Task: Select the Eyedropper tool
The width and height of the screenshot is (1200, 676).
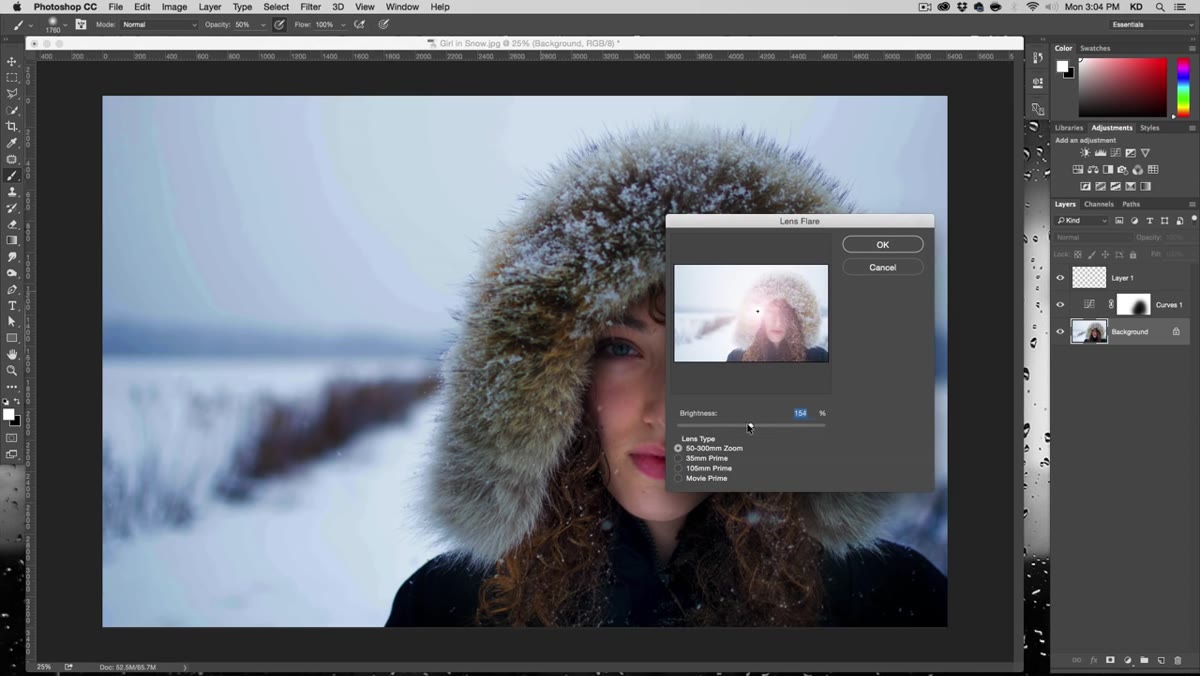Action: point(12,143)
